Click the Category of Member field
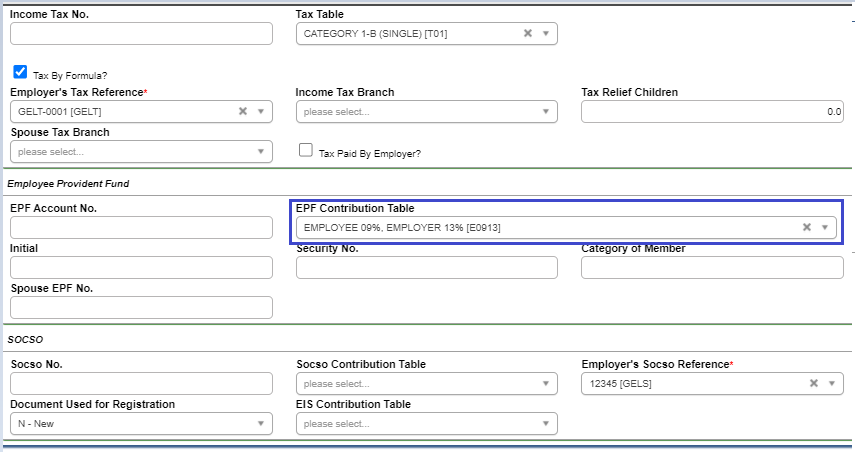 pyautogui.click(x=712, y=267)
